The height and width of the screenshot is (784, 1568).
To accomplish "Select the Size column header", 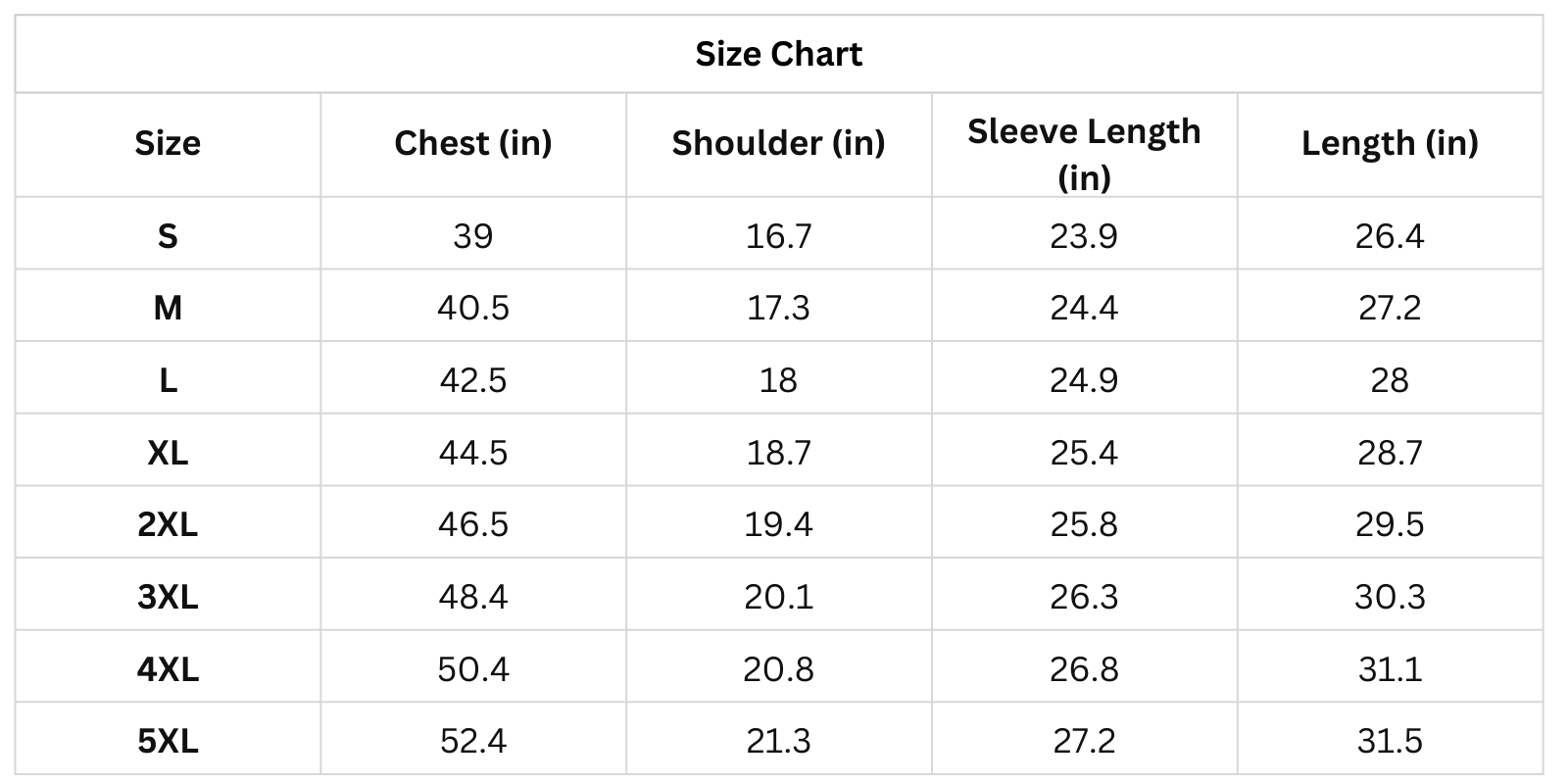I will 168,143.
